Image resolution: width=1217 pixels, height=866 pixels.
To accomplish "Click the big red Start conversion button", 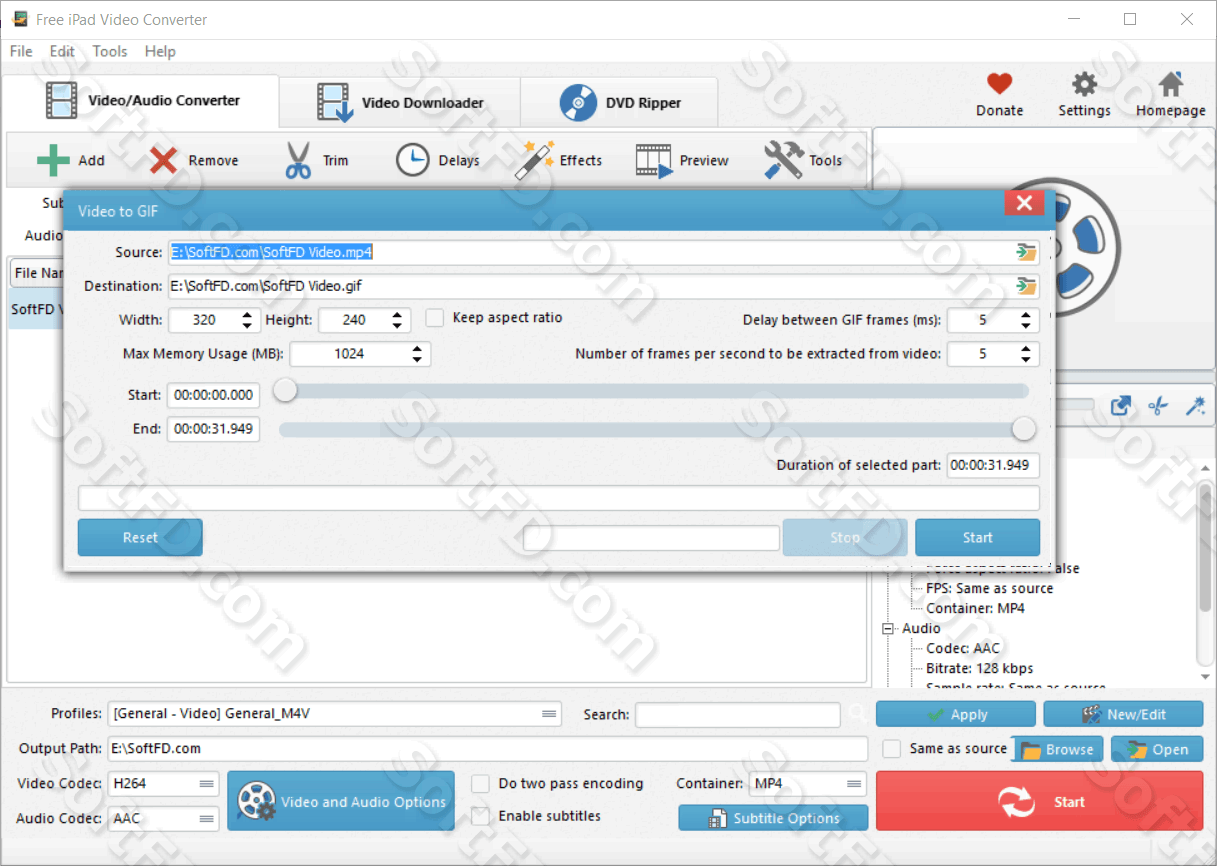I will click(1040, 801).
